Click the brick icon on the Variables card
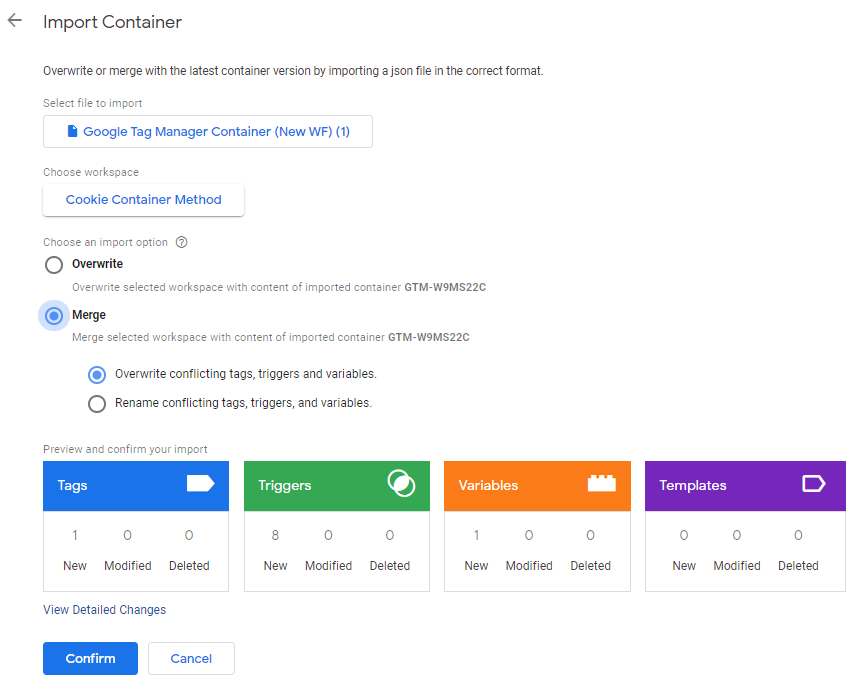Image resolution: width=856 pixels, height=676 pixels. [601, 484]
